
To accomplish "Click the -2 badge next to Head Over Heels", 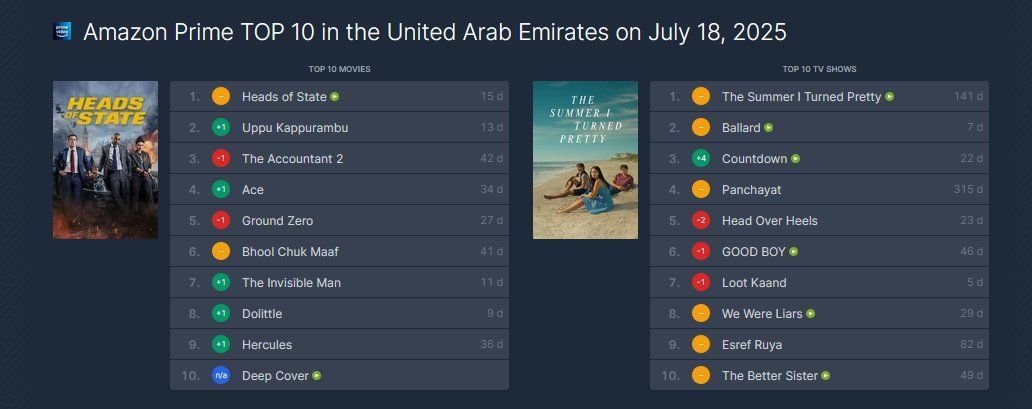I will coord(701,221).
